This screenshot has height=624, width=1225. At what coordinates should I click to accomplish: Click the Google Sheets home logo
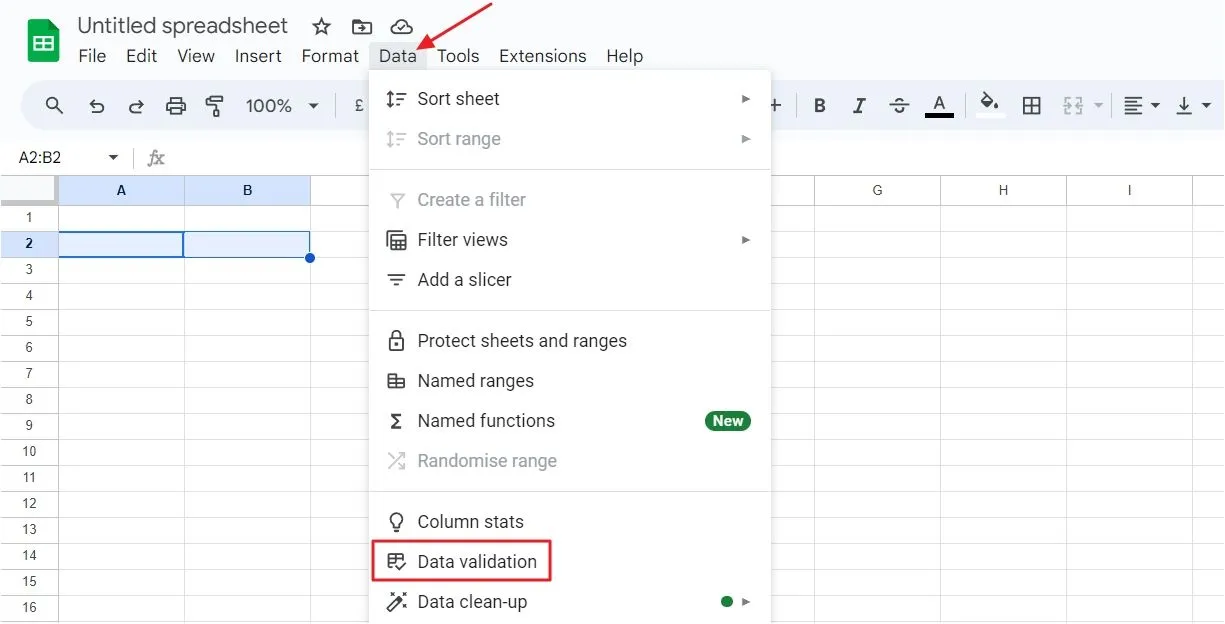pos(43,41)
